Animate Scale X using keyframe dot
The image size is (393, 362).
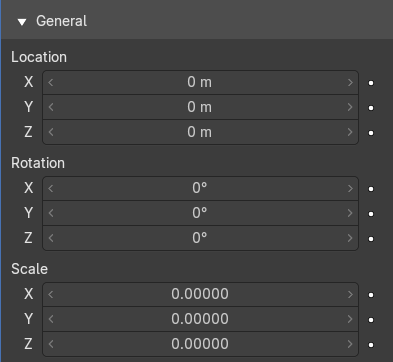click(371, 295)
